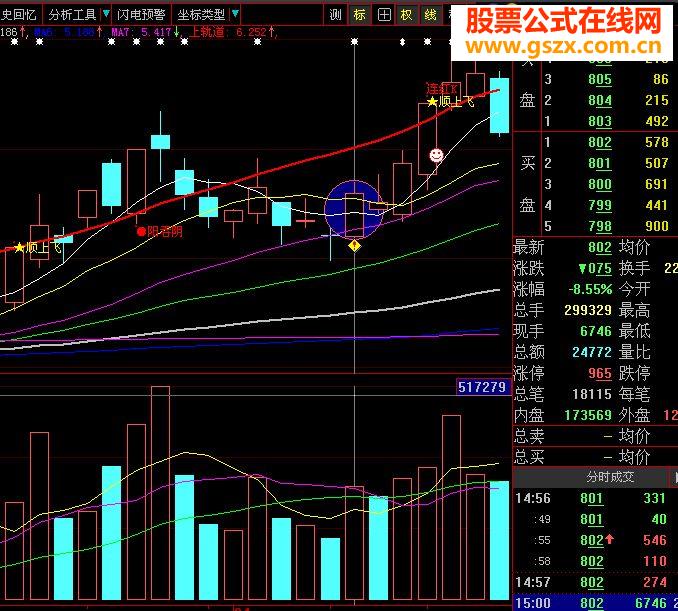Select sell-side price 804
The height and width of the screenshot is (611, 678).
(x=600, y=100)
